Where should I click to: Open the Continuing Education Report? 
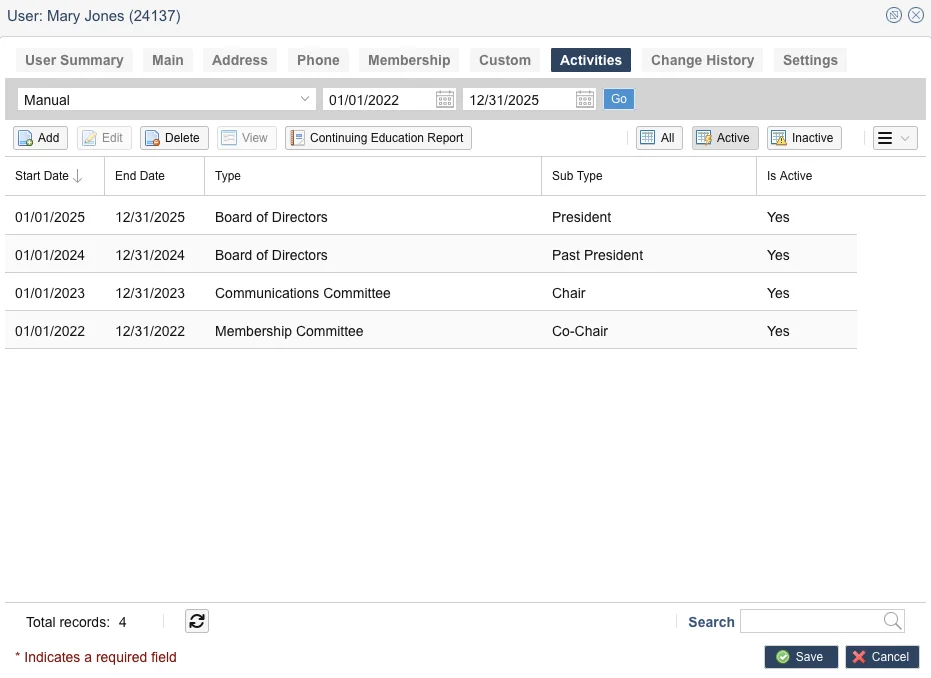[378, 137]
